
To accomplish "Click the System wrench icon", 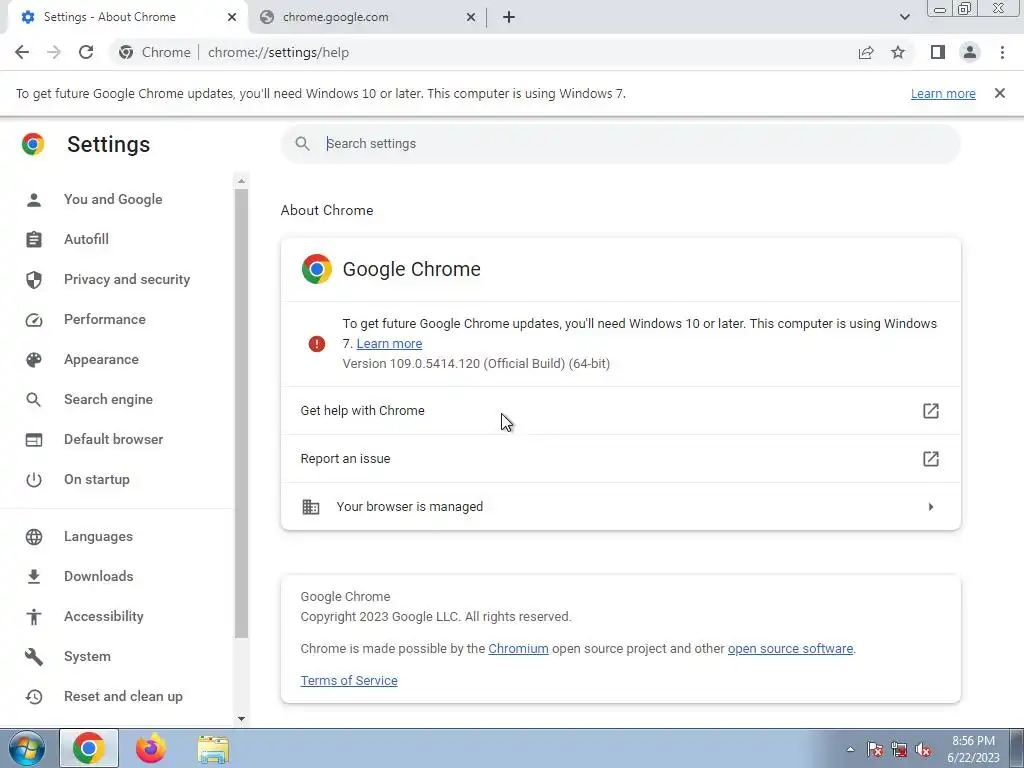I will pyautogui.click(x=34, y=656).
